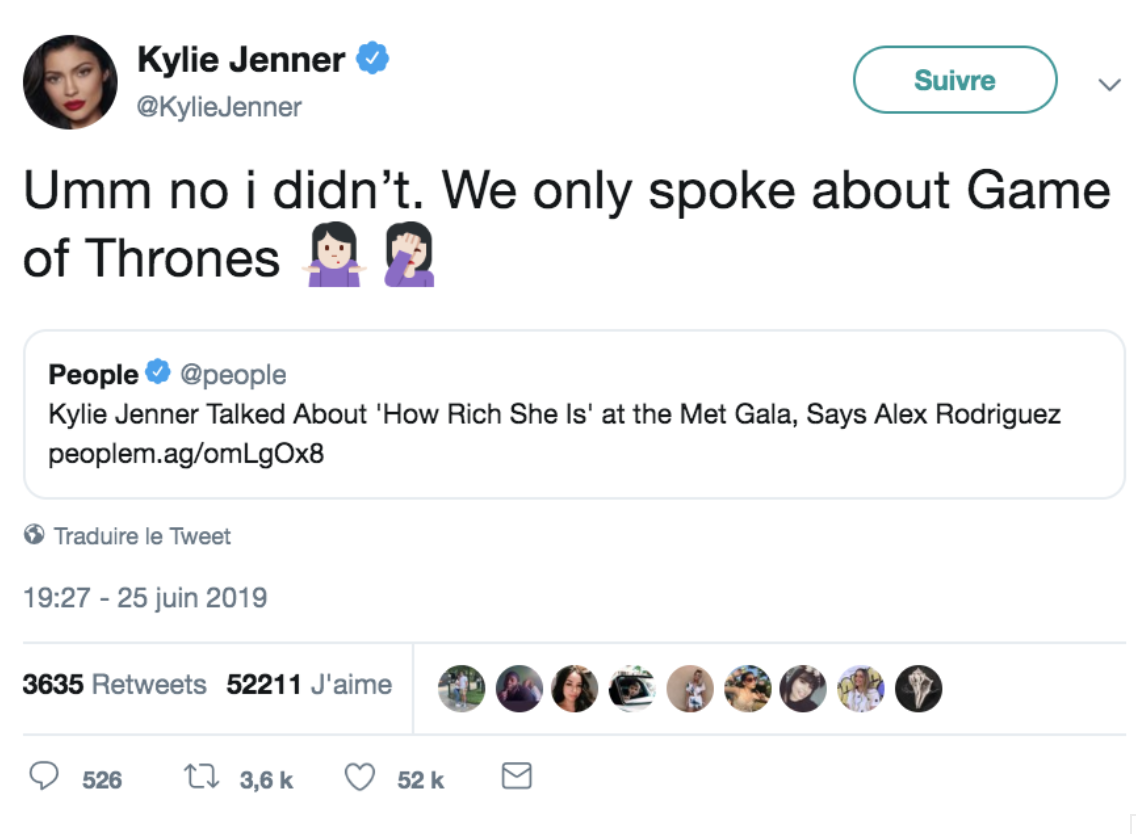This screenshot has height=834, width=1136.
Task: Click the globe icon beside Traduire
Action: [x=35, y=536]
